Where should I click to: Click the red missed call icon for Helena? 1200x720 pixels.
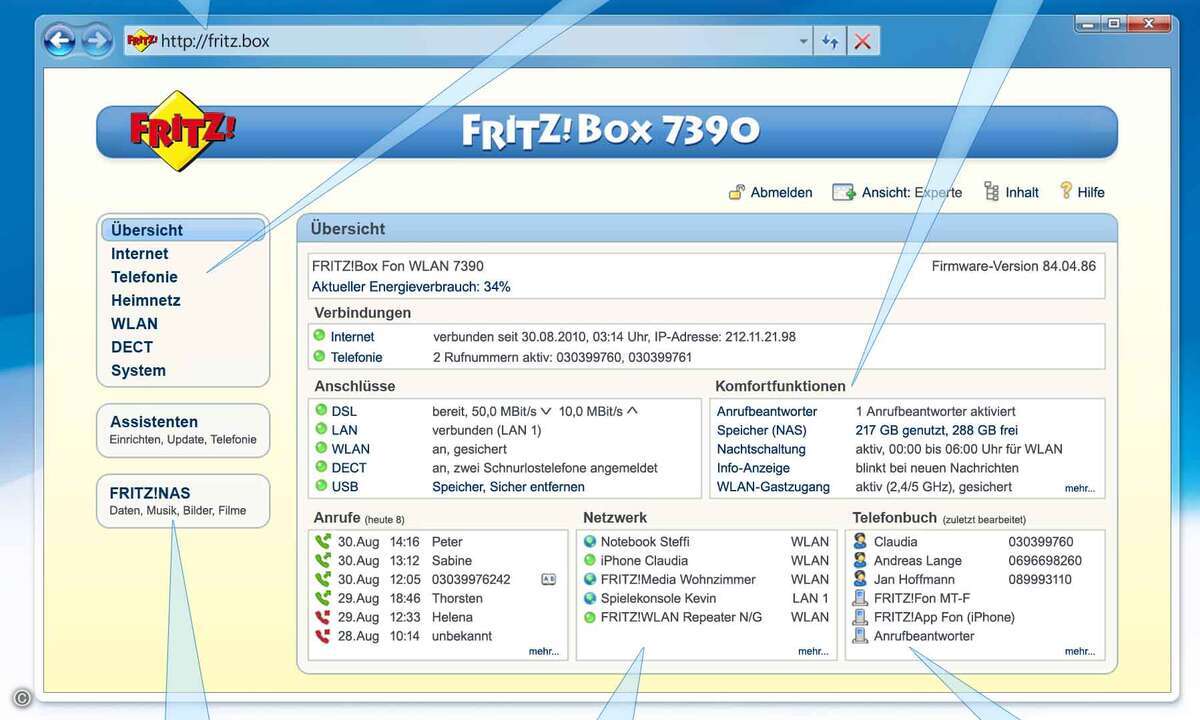[323, 617]
